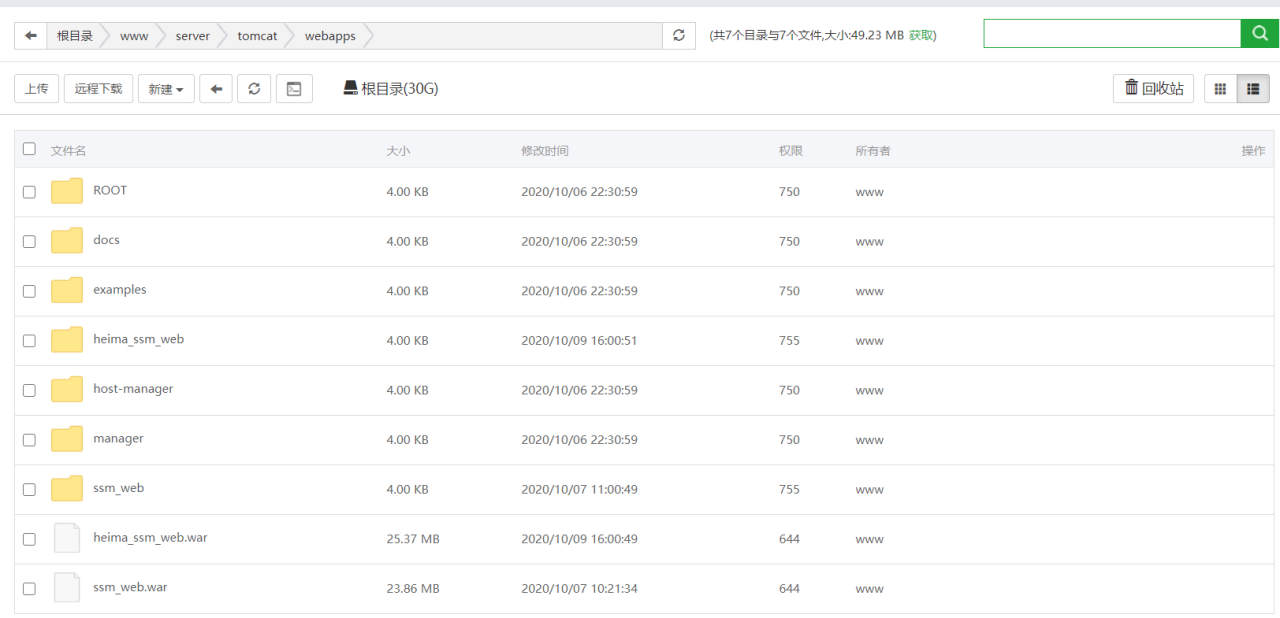Click the toolbar back arrow button
This screenshot has height=618, width=1280.
(216, 89)
